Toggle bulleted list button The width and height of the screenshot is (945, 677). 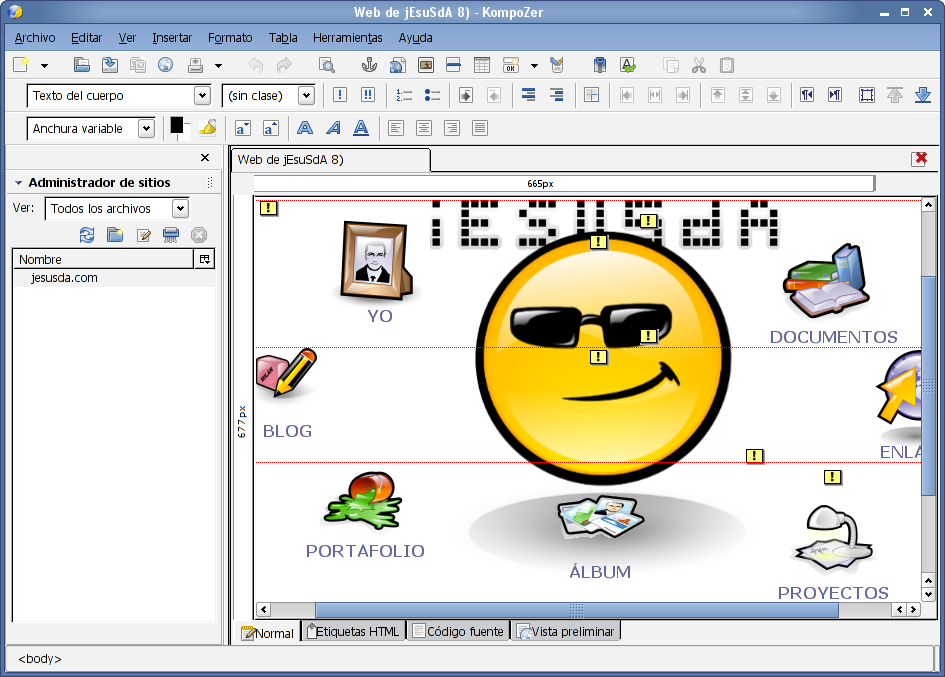click(x=432, y=95)
